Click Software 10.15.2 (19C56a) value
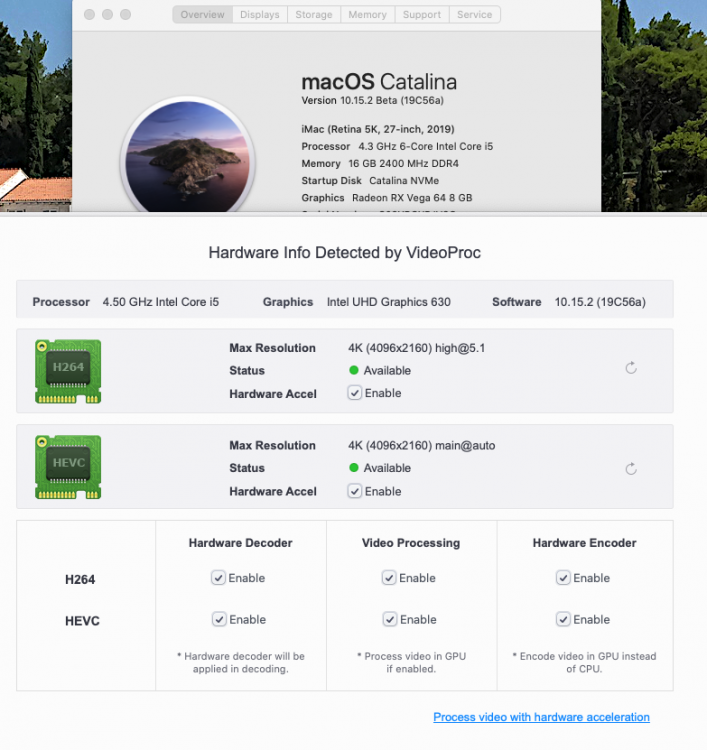Image resolution: width=707 pixels, height=750 pixels. 600,302
